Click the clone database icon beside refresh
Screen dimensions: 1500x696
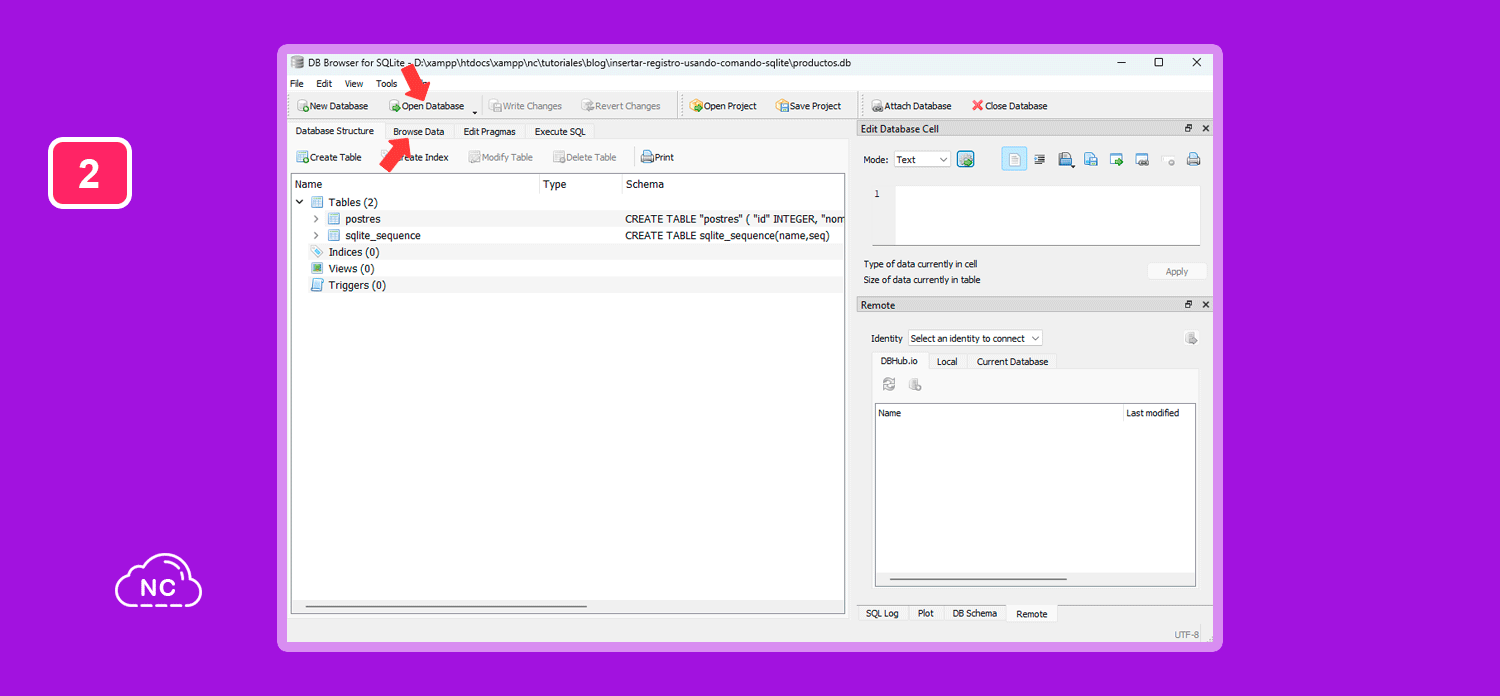coord(914,384)
